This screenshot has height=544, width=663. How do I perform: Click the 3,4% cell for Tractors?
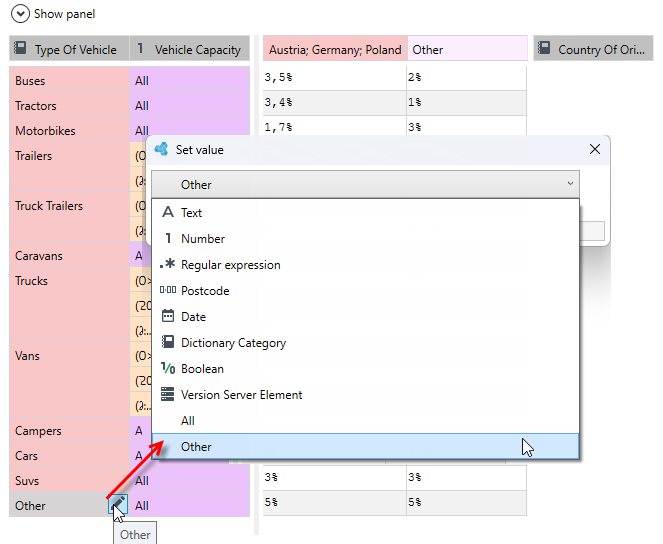coord(334,103)
